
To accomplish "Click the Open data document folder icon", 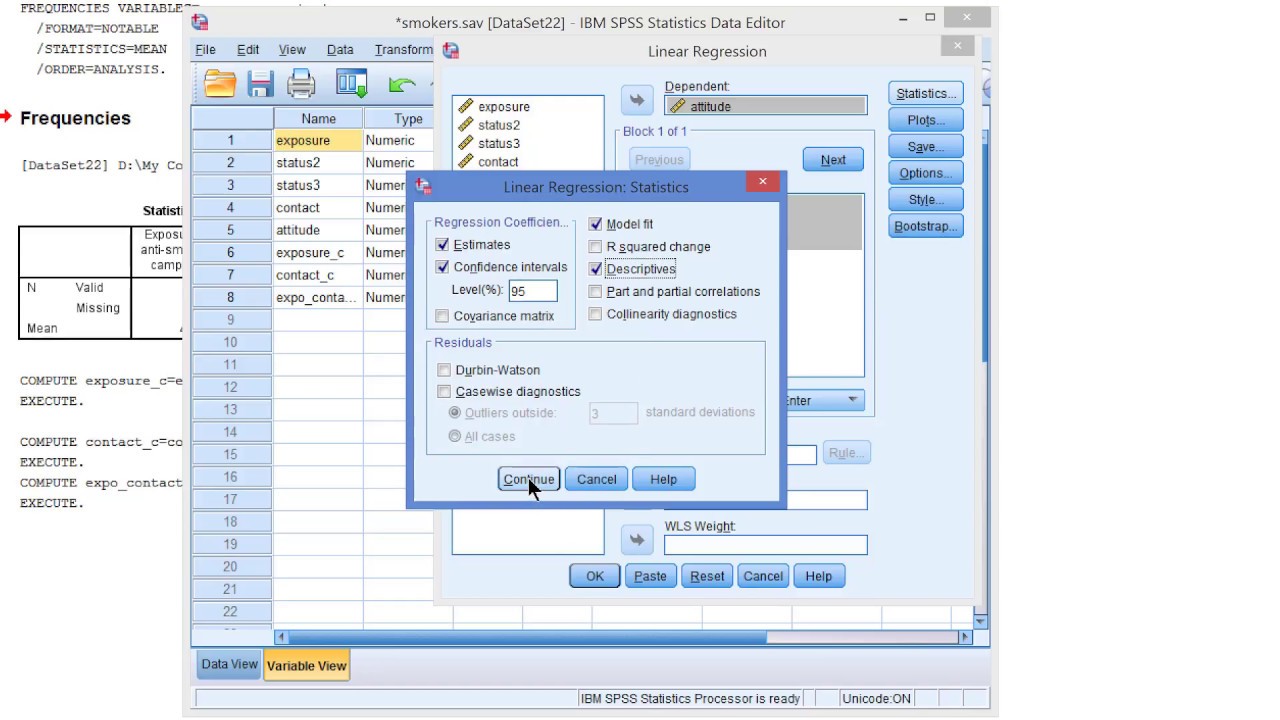I will pyautogui.click(x=220, y=84).
